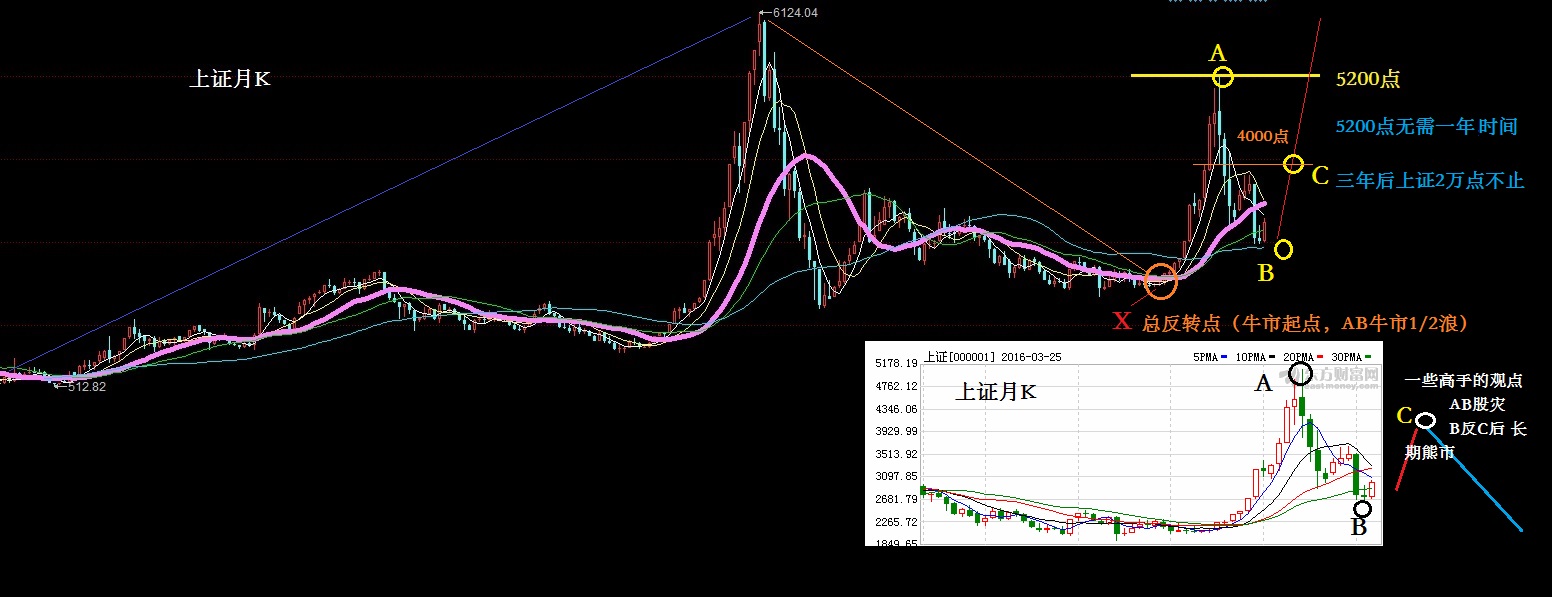Click the red X marker label
Viewport: 1552px width, 597px height.
pyautogui.click(x=1122, y=321)
